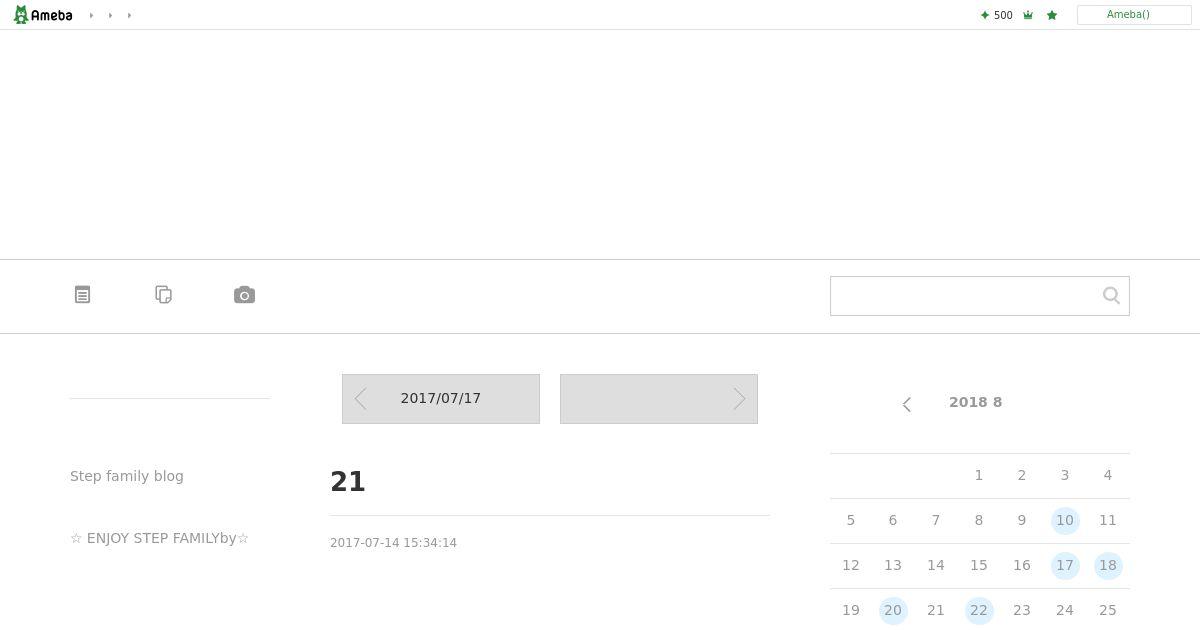Open previous post dated 2017/07/17
This screenshot has height=630, width=1200.
coord(441,399)
